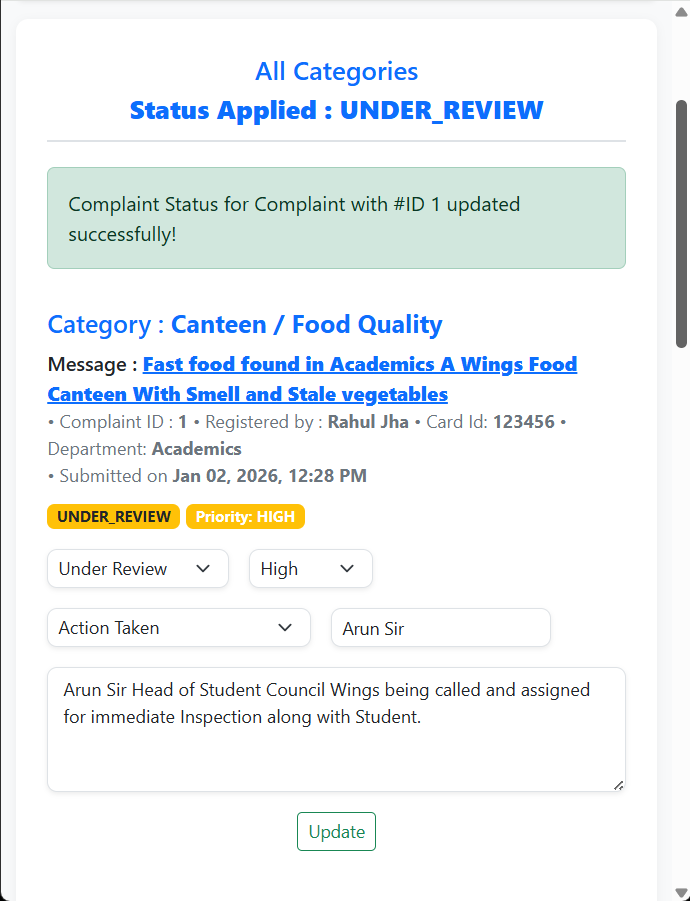Click the vertical scrollbar thumb
The image size is (690, 901).
point(682,223)
